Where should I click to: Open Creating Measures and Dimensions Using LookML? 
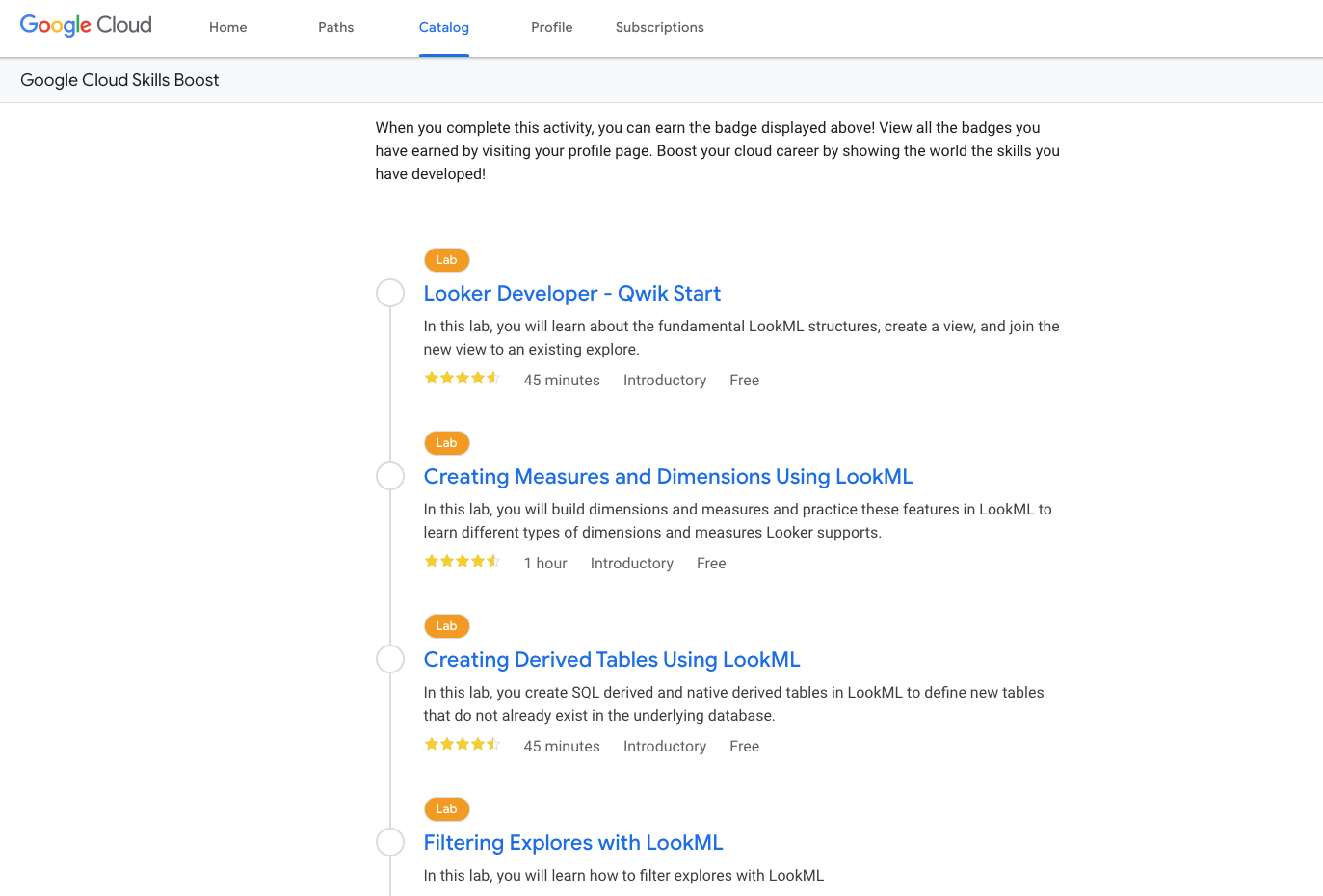pos(668,477)
